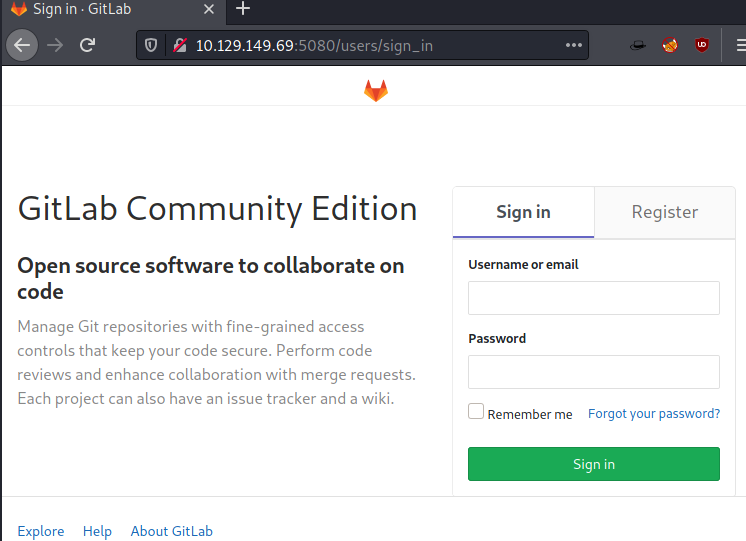Open the uBlock Origin extension icon

click(x=702, y=45)
